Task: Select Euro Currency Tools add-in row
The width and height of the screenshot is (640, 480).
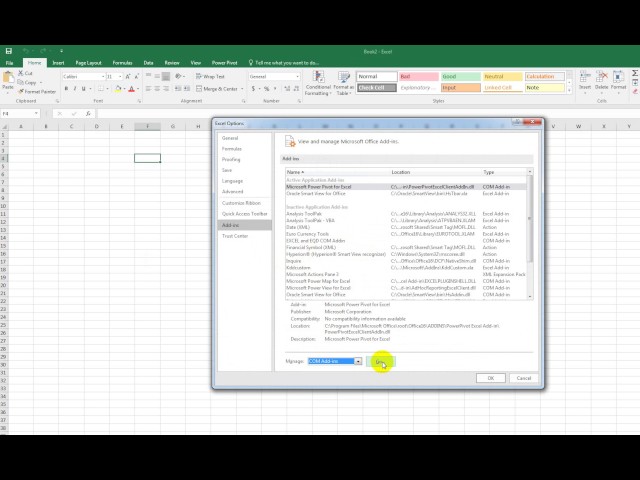Action: point(406,234)
